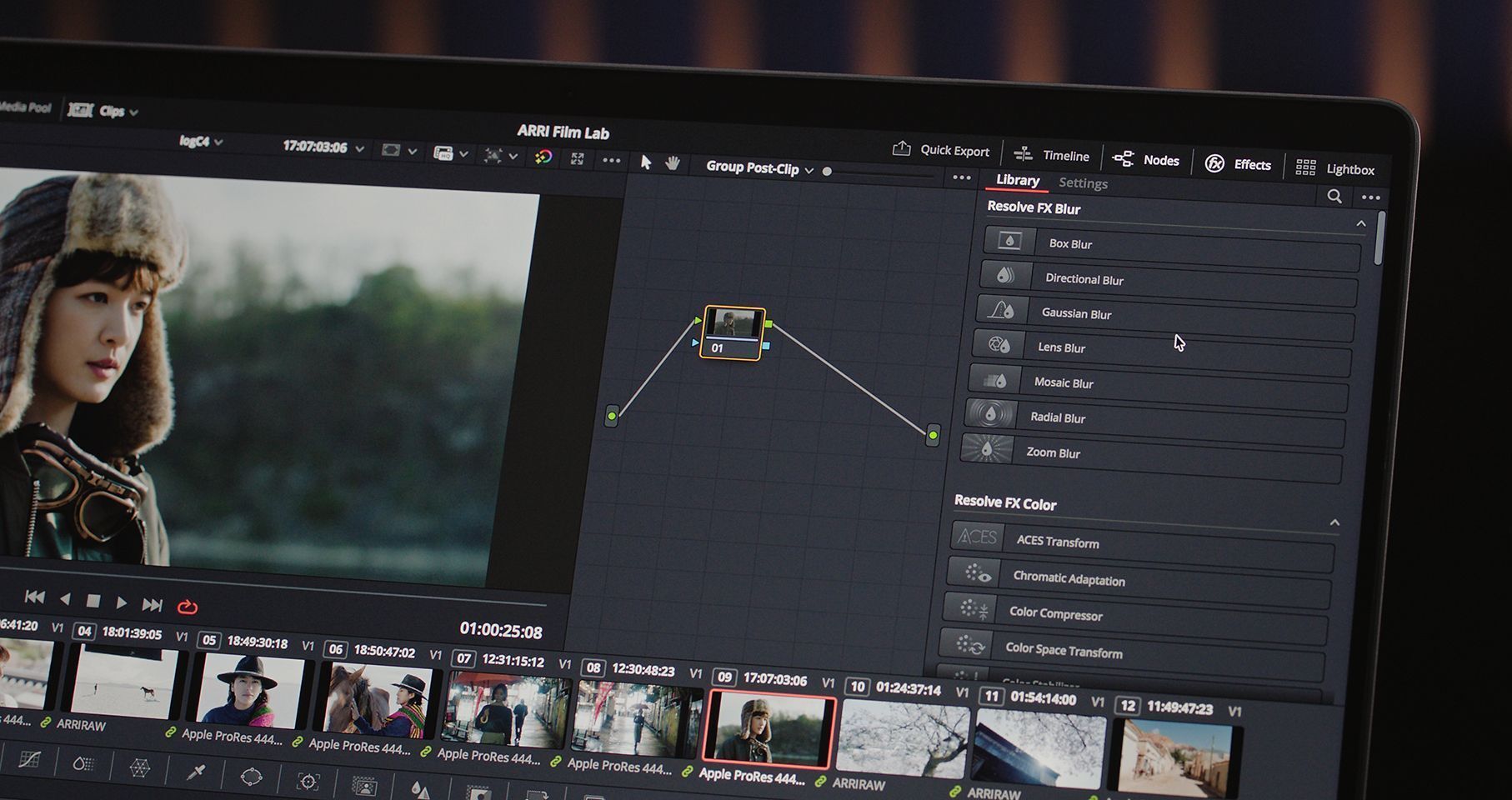
Task: Toggle the Effects panel
Action: pos(1238,164)
